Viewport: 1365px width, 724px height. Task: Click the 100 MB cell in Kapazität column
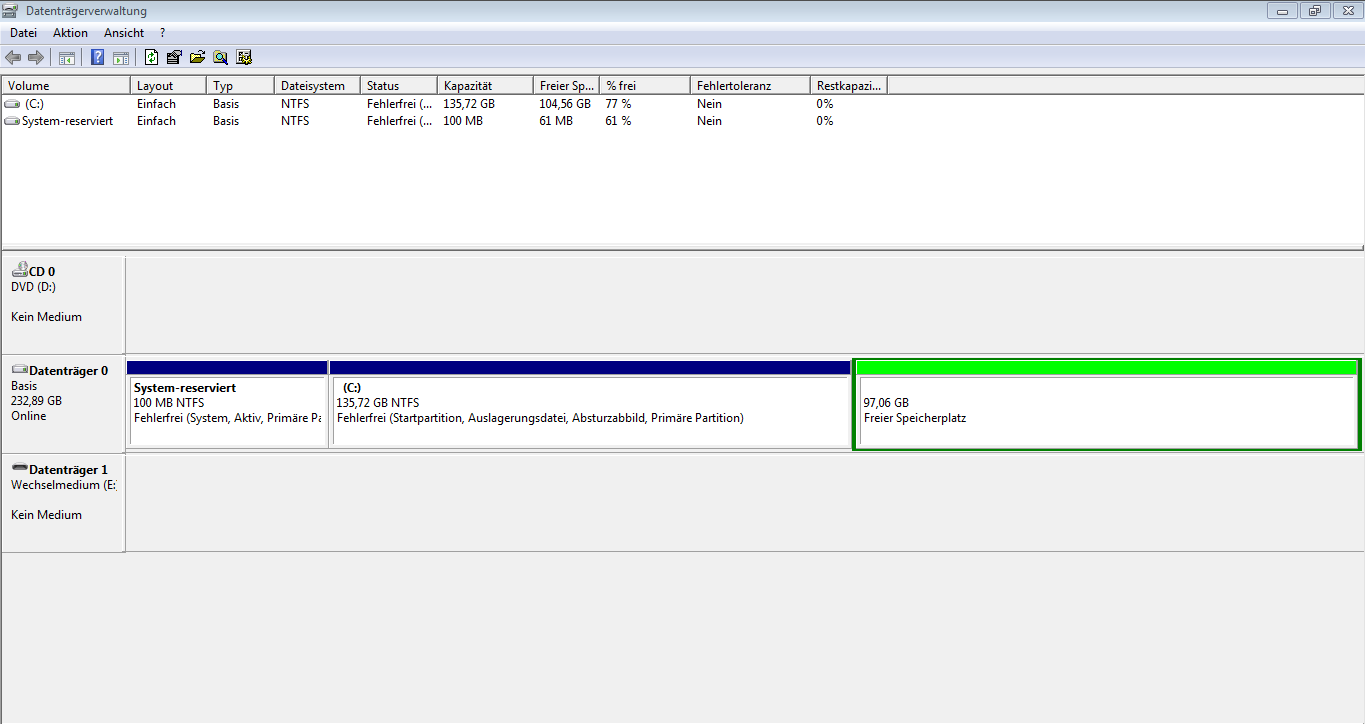tap(463, 121)
